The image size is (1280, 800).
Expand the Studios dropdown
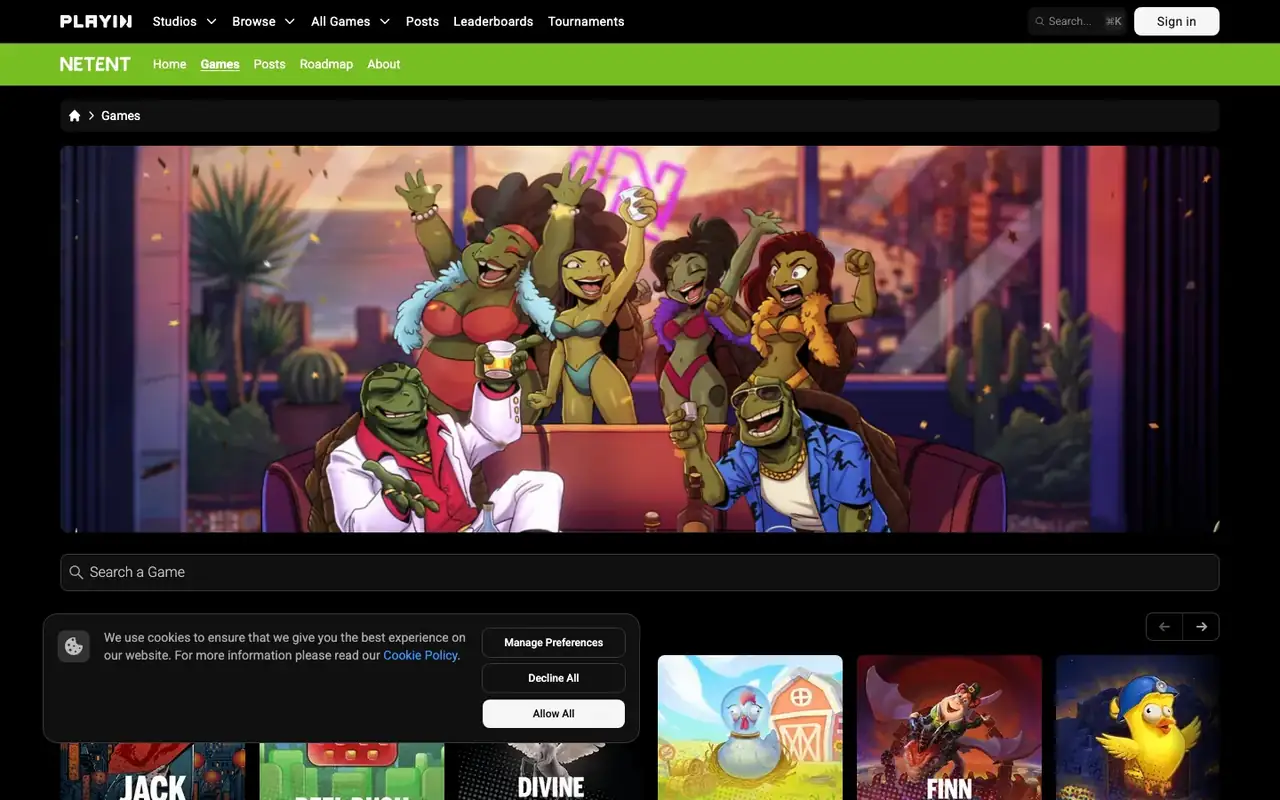[185, 21]
